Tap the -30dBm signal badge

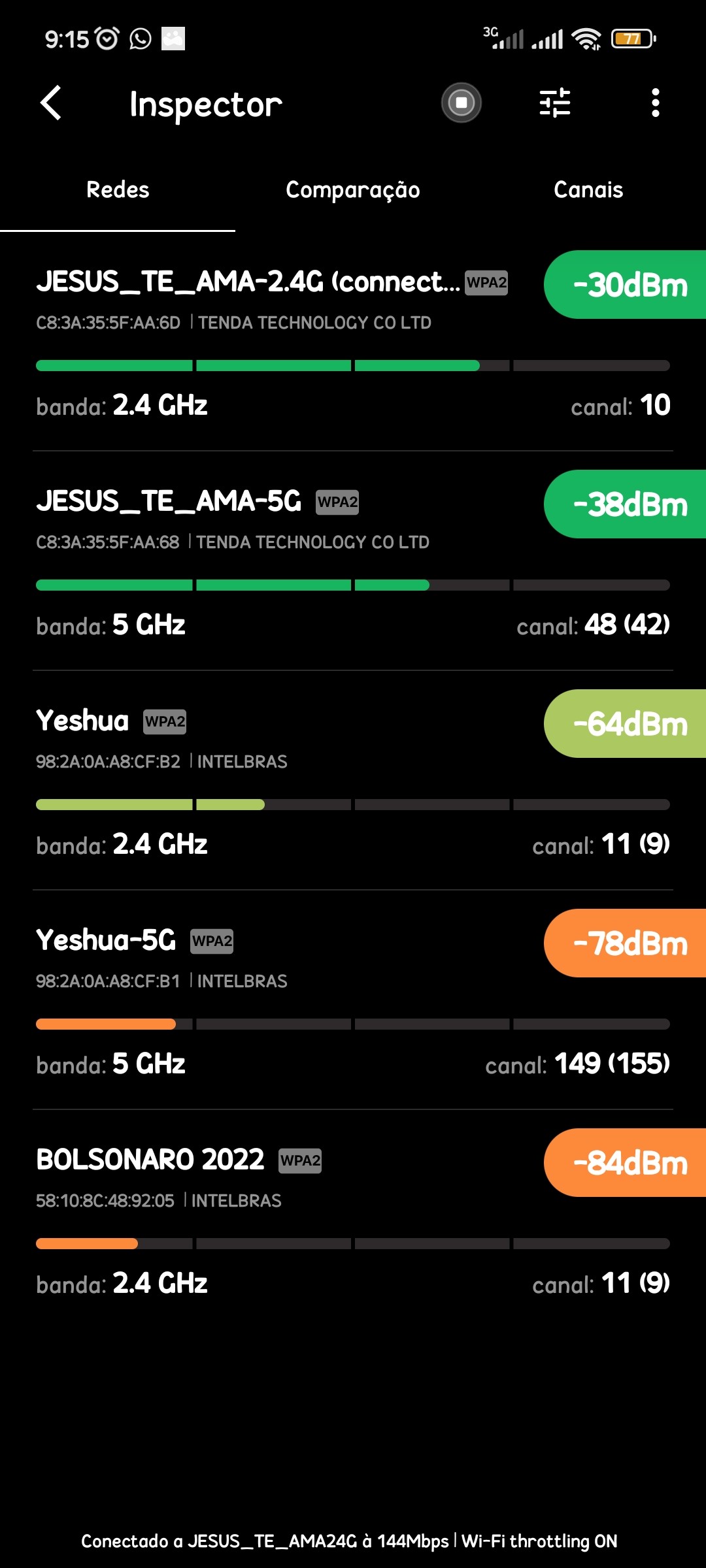click(625, 285)
